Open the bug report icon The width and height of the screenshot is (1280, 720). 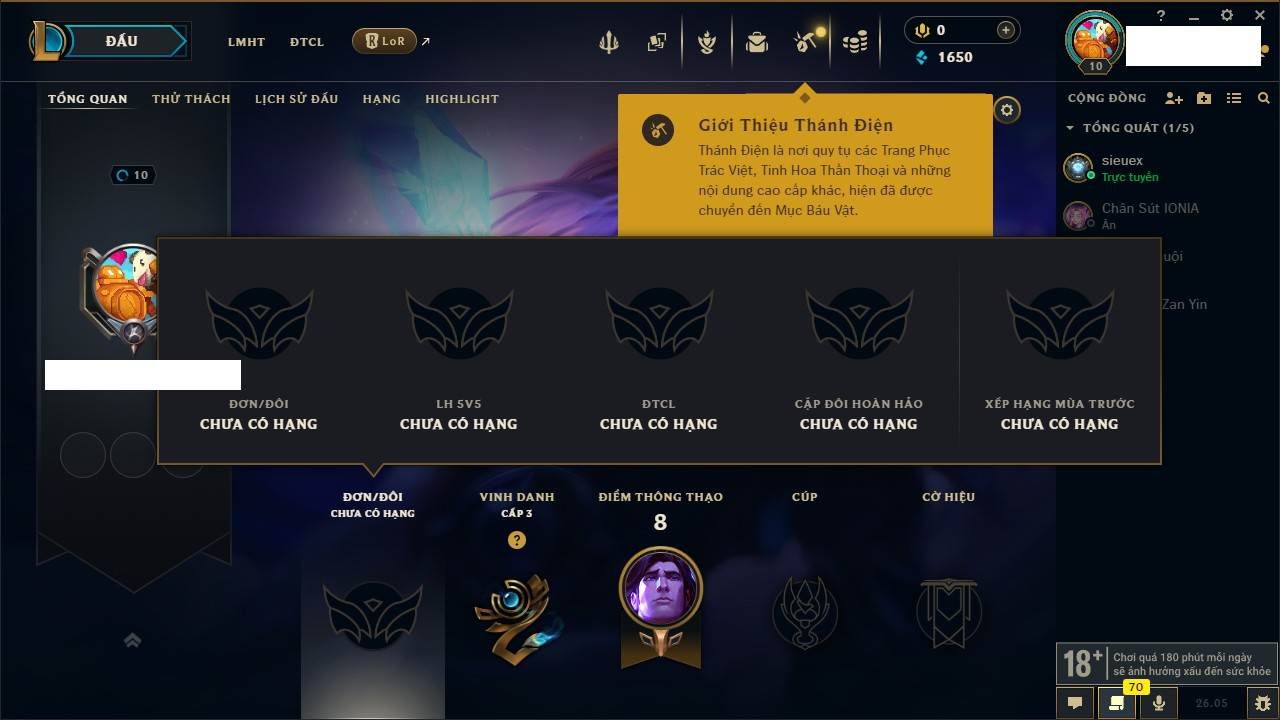point(1261,703)
